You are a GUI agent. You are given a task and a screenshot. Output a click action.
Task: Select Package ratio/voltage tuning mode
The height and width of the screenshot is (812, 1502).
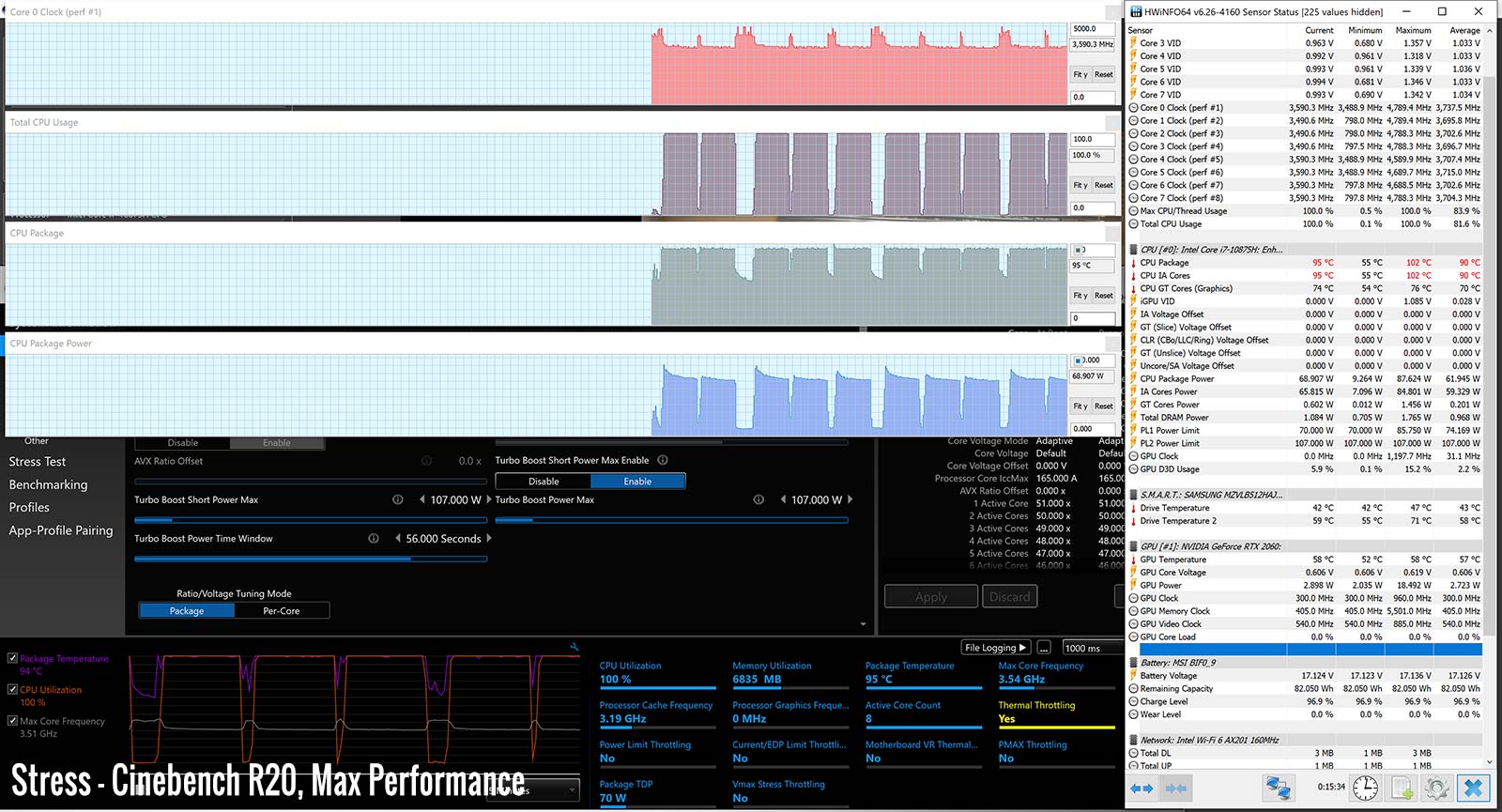coord(187,611)
